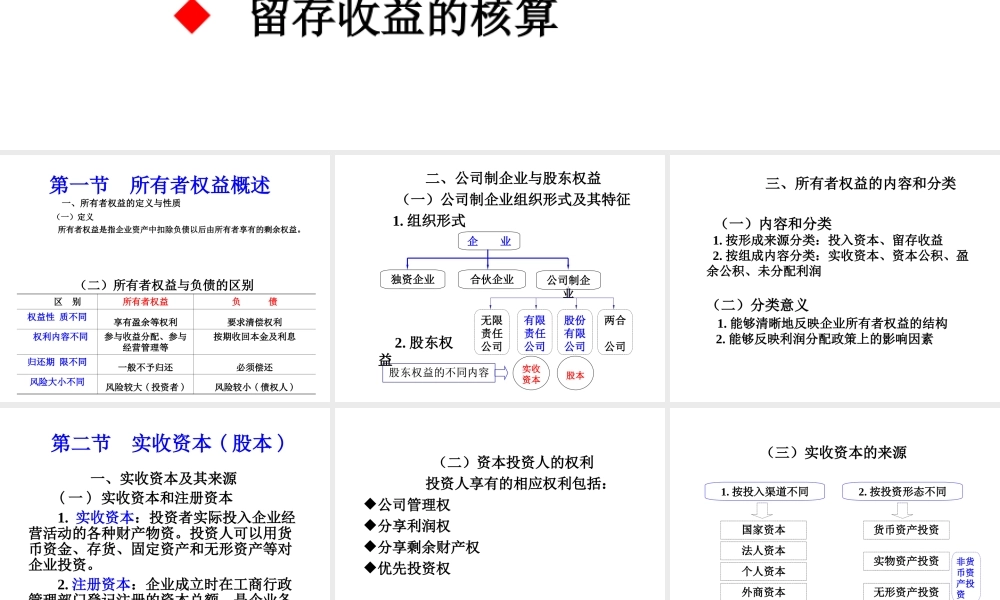Click the red 实收资本 circle shape
Image resolution: width=1000 pixels, height=600 pixels.
(531, 373)
